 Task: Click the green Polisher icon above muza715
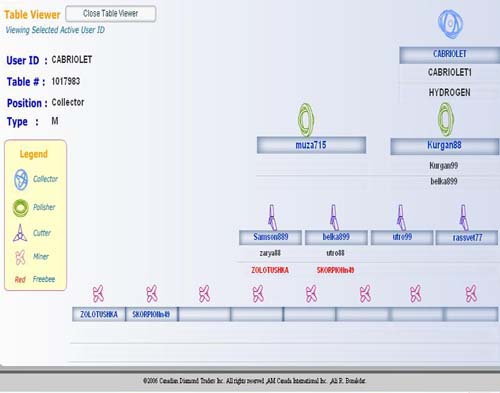(x=306, y=120)
